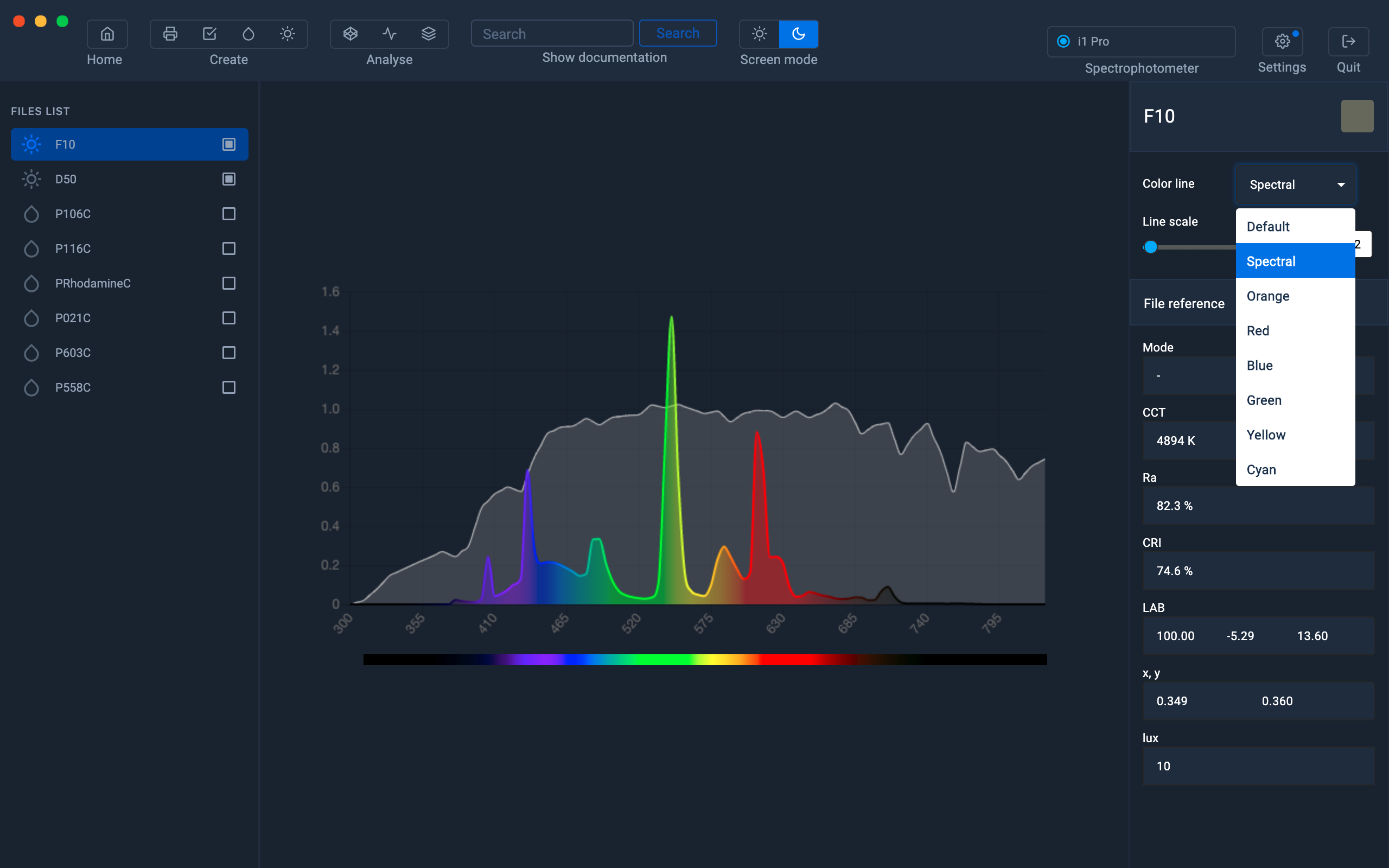This screenshot has width=1389, height=868.
Task: Switch to light screen mode sun icon
Action: (x=760, y=34)
